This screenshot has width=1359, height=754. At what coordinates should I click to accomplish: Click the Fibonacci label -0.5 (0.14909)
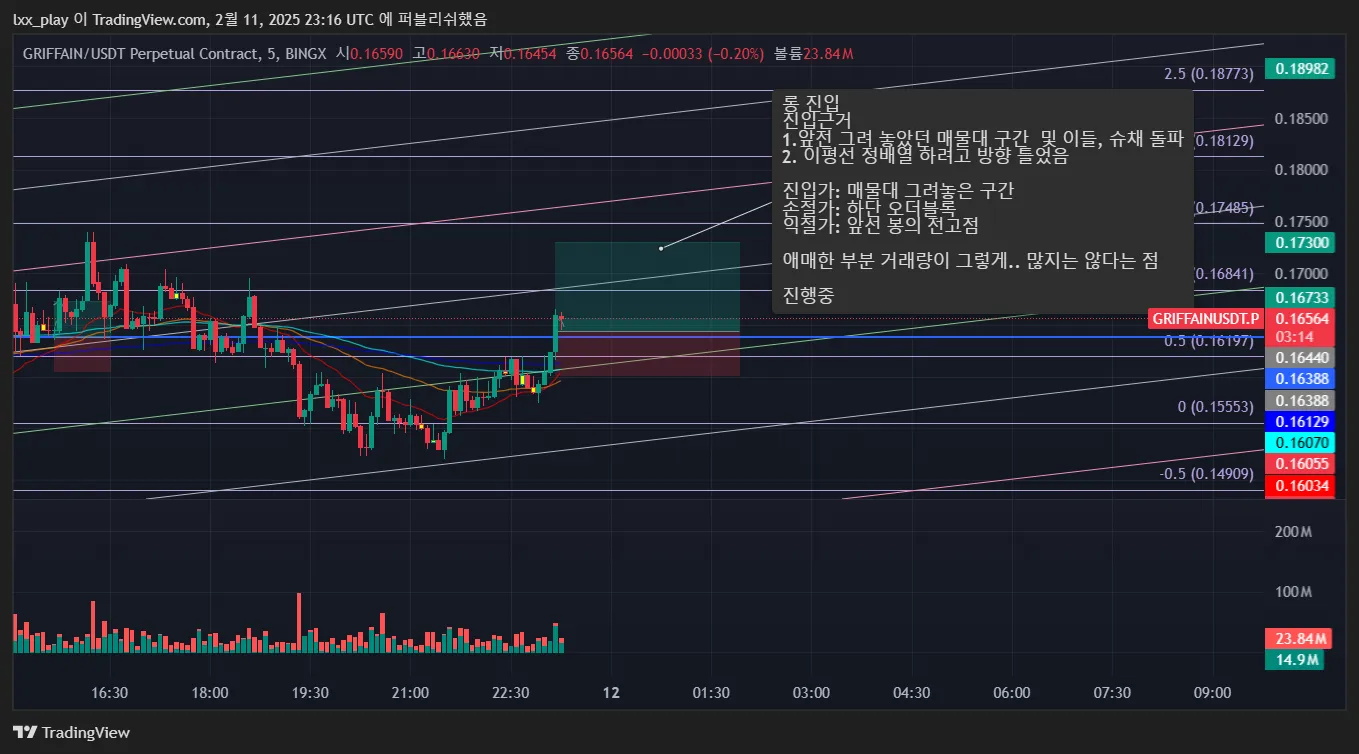(x=1207, y=474)
